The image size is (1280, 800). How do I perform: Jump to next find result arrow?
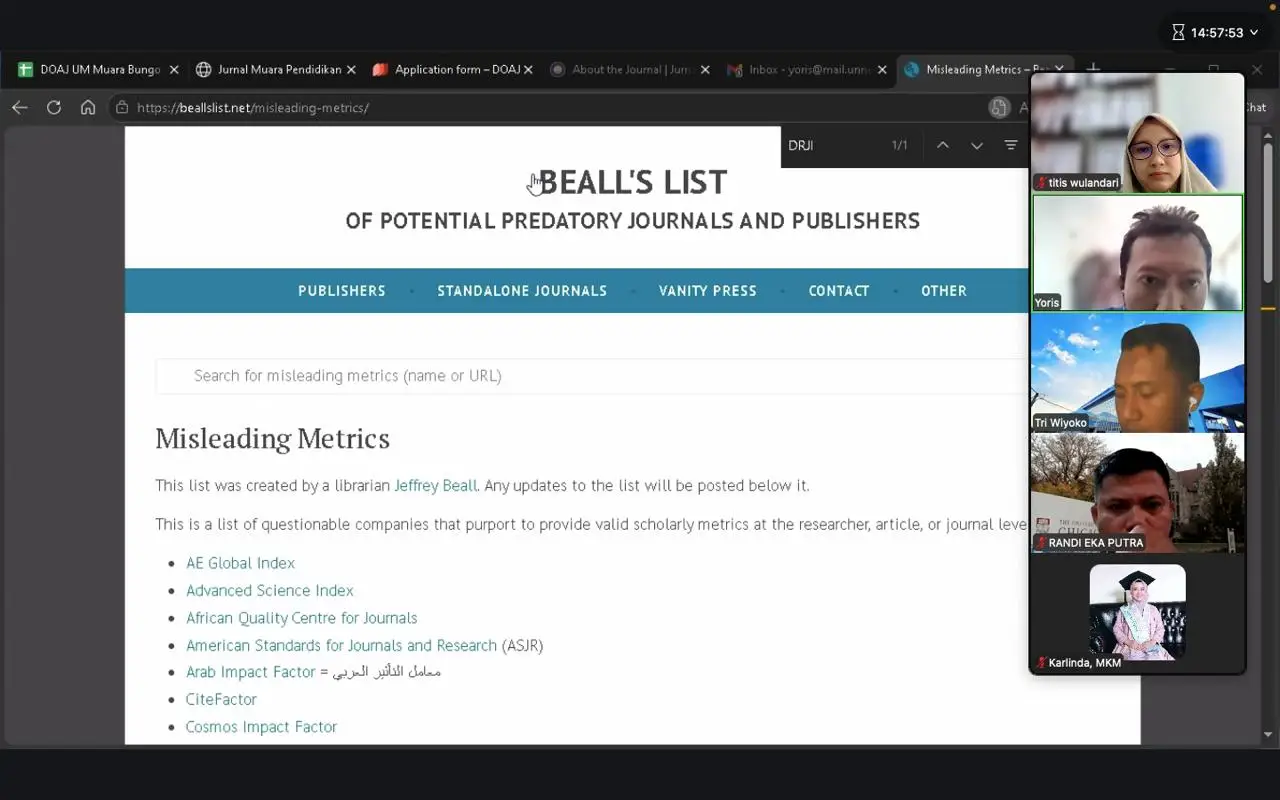tap(977, 145)
